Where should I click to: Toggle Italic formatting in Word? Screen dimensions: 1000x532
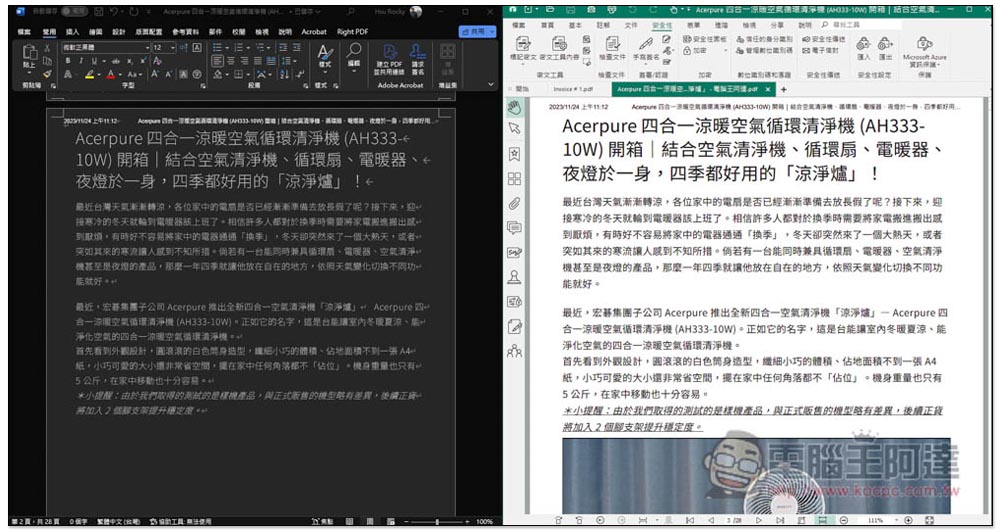[x=80, y=61]
